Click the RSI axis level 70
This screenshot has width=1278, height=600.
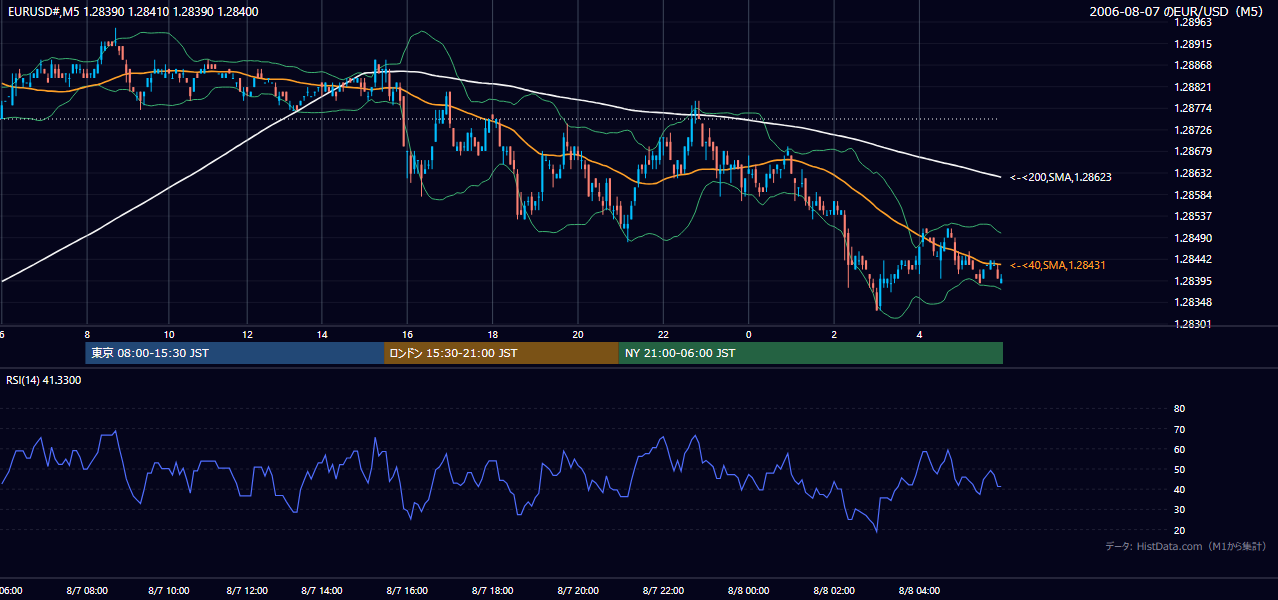coord(1179,429)
